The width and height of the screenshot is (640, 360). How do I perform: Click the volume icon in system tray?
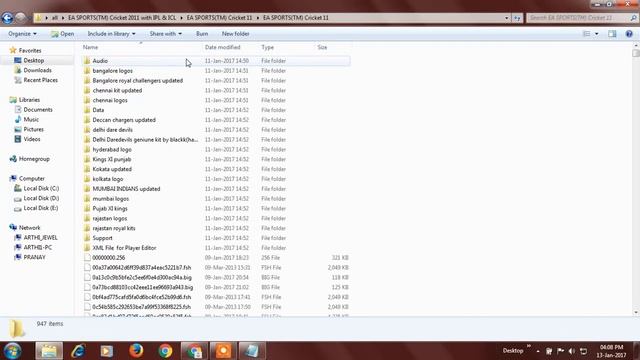click(572, 351)
